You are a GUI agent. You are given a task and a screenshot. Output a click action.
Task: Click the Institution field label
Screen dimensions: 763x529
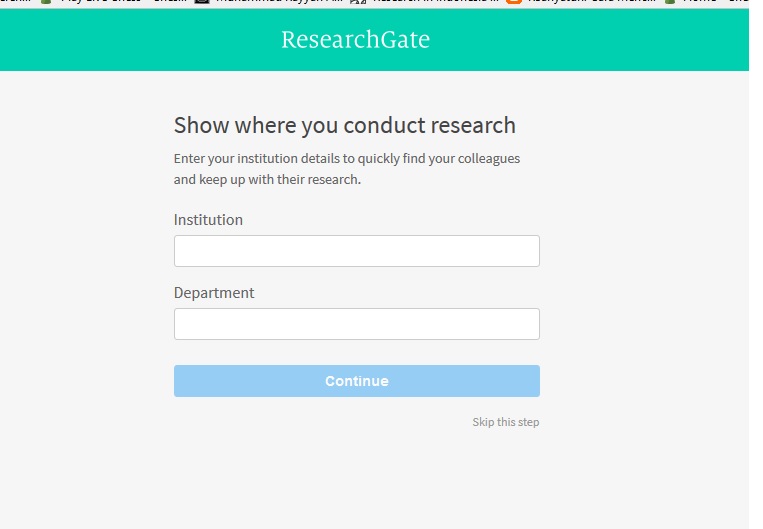point(208,220)
